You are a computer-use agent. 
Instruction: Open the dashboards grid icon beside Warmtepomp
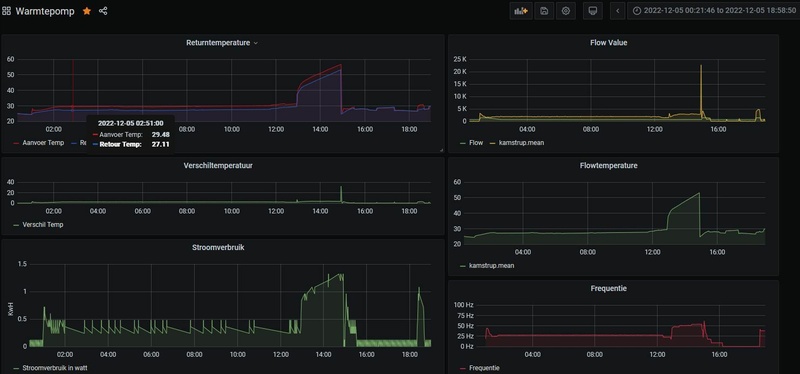[x=6, y=11]
